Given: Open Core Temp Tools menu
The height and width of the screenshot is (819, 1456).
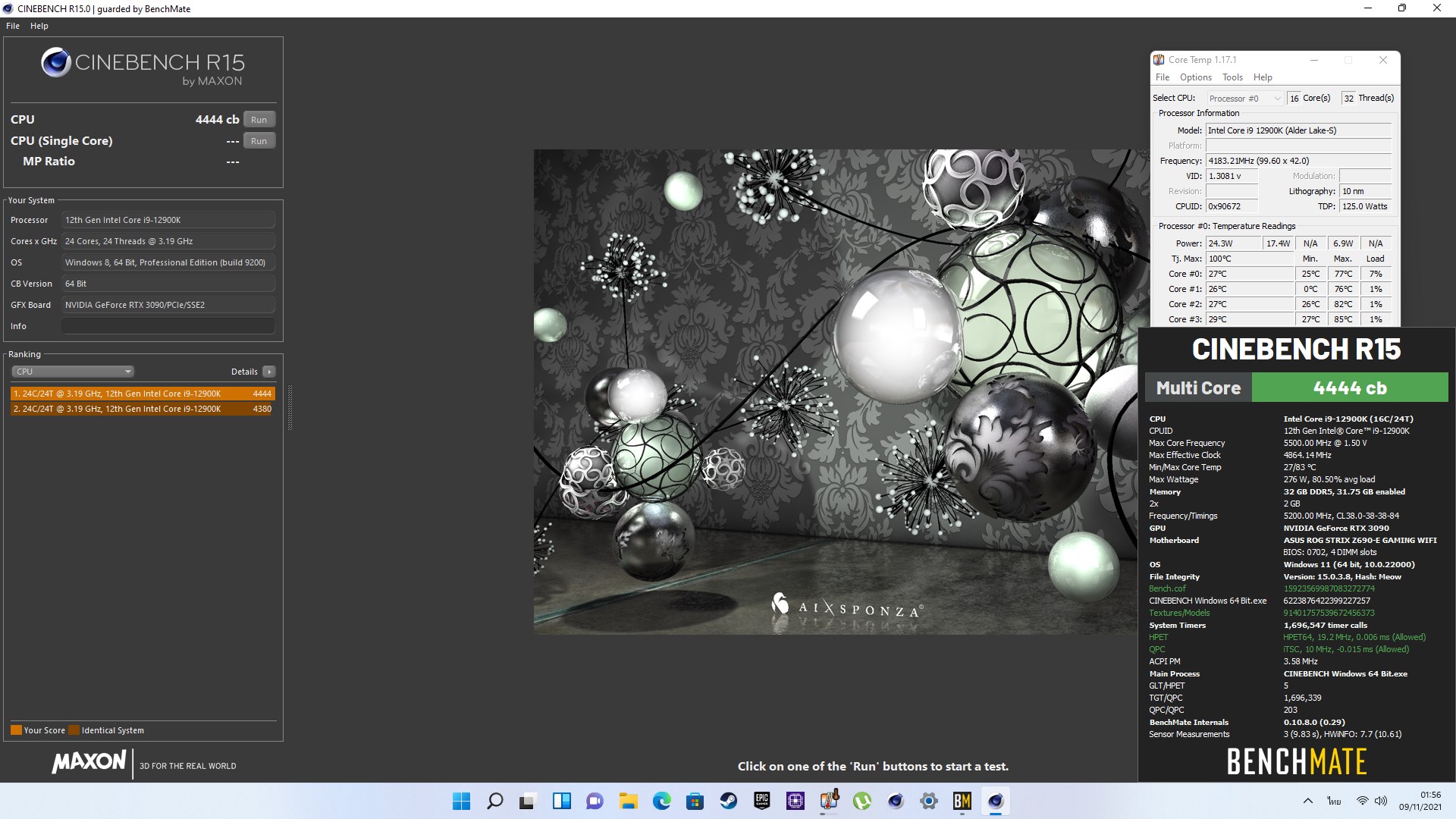Looking at the screenshot, I should point(1232,77).
